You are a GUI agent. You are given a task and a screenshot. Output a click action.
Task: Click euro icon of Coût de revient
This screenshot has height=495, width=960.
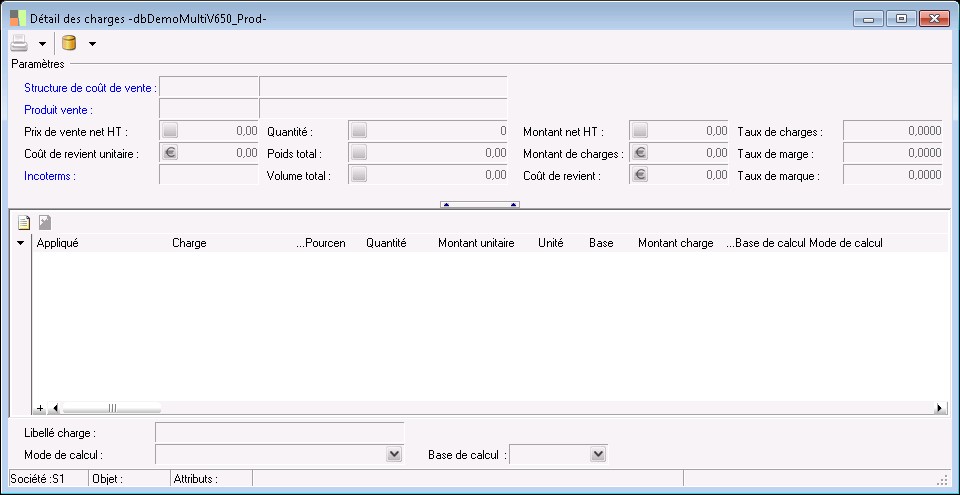click(x=640, y=175)
